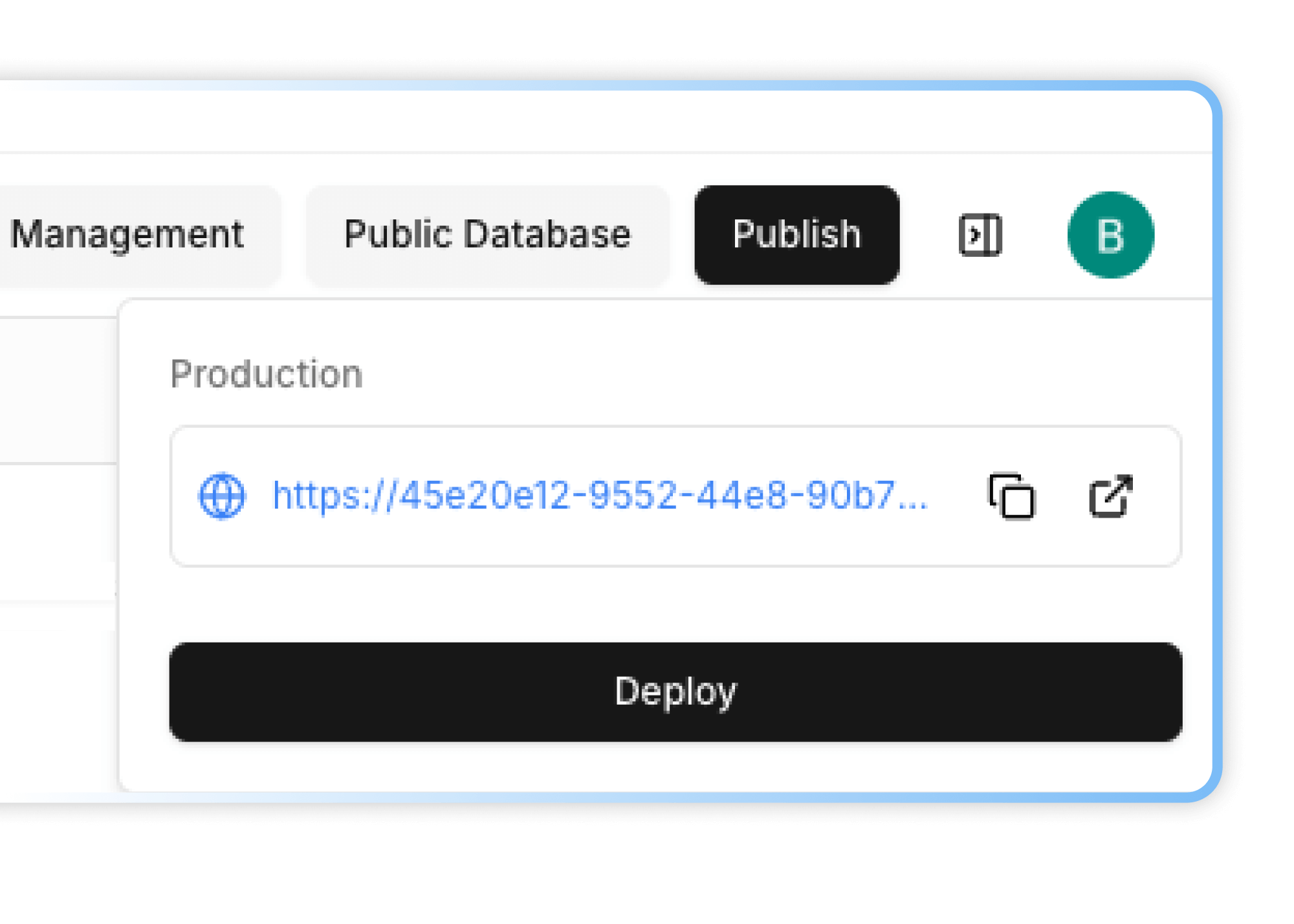Click the Publish button
The width and height of the screenshot is (1294, 924).
[796, 234]
